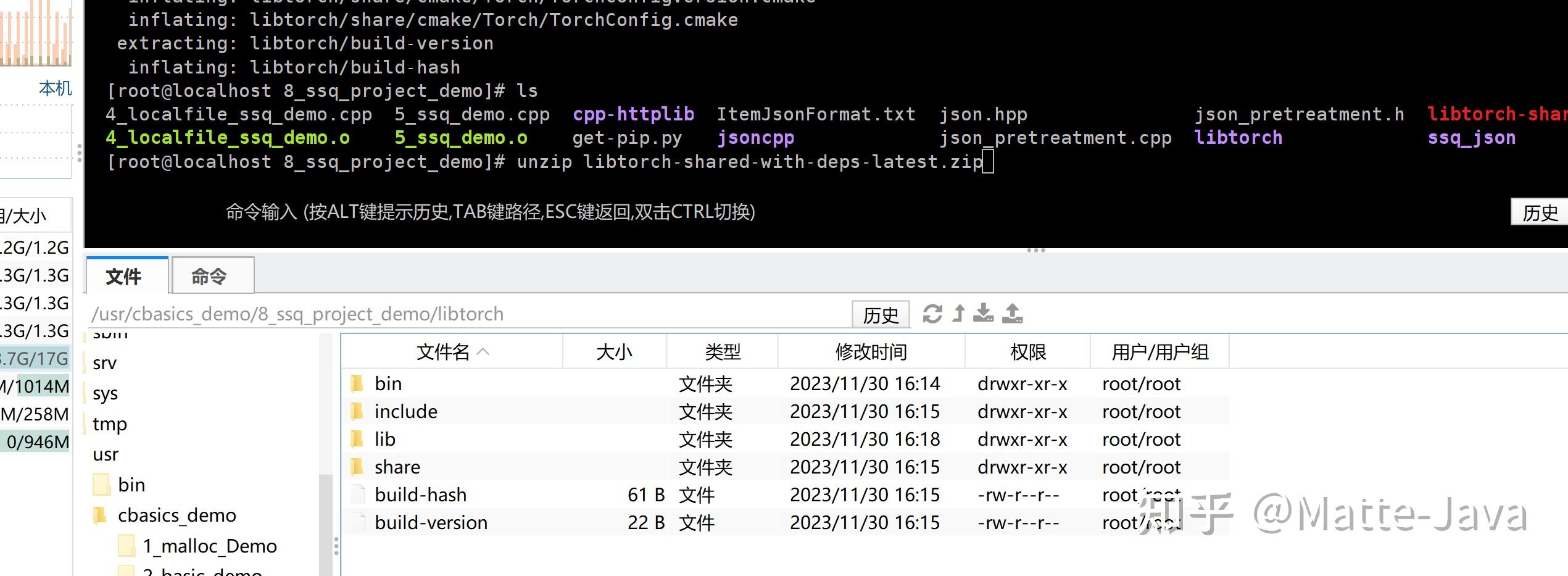Click the /1014M usage bar
This screenshot has width=1568, height=576.
(36, 386)
